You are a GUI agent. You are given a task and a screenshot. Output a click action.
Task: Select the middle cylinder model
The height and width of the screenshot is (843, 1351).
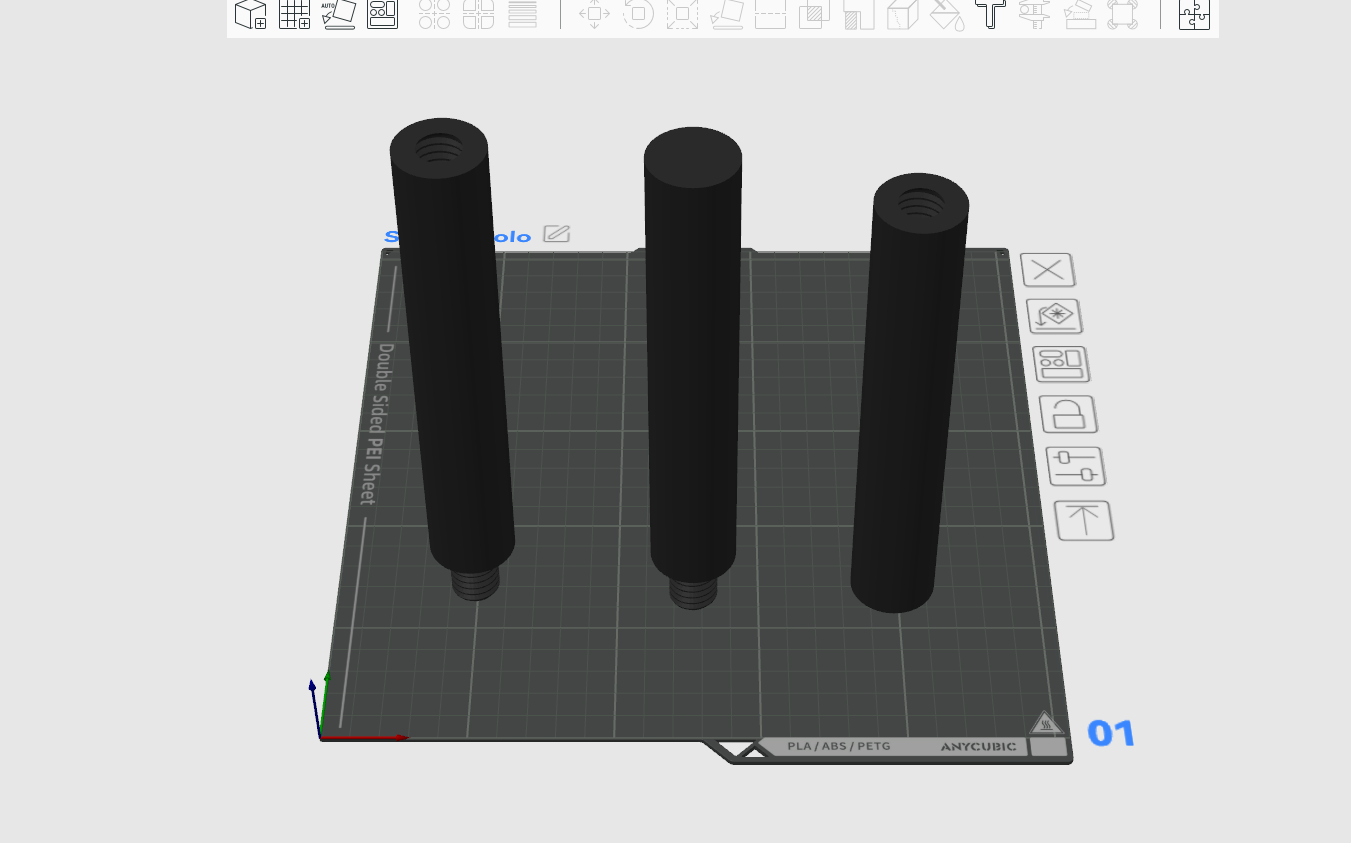(x=693, y=360)
